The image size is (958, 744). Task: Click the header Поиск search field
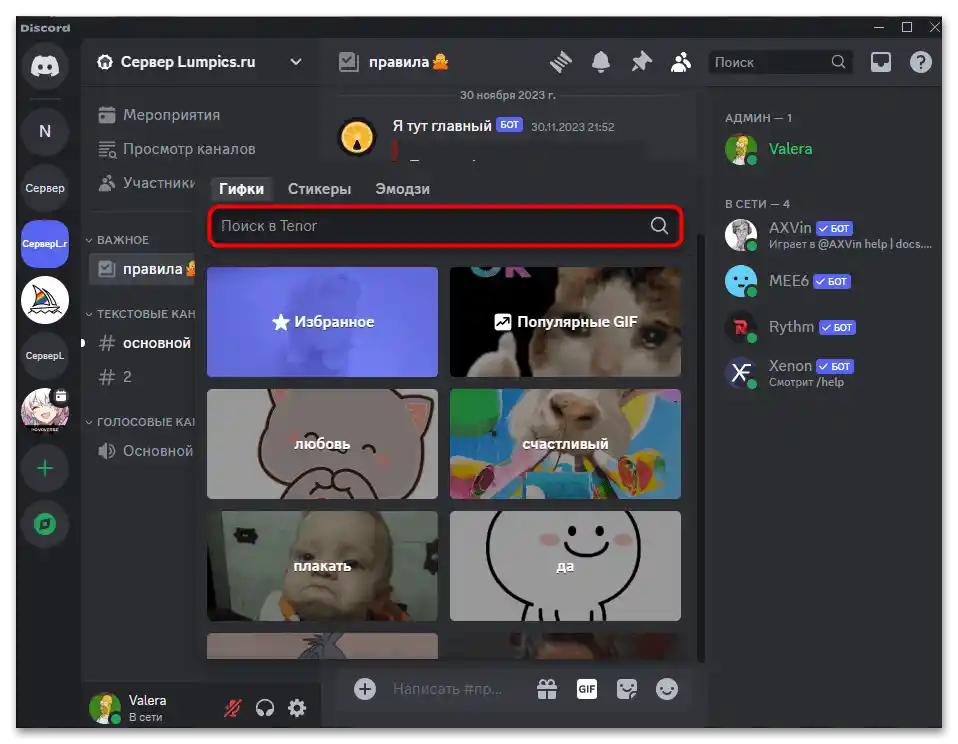point(780,62)
